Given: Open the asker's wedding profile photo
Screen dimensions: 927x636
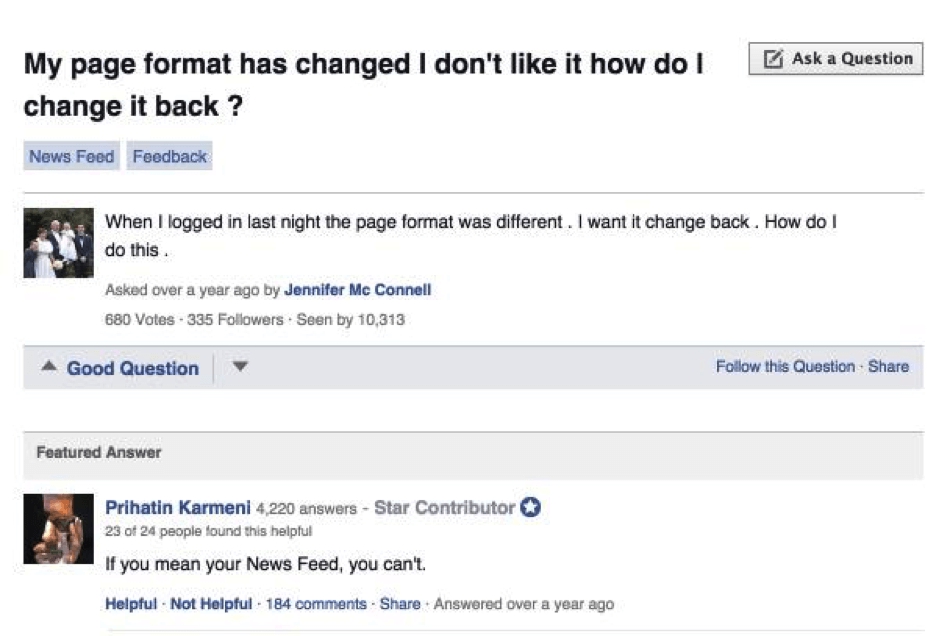Looking at the screenshot, I should (58, 243).
